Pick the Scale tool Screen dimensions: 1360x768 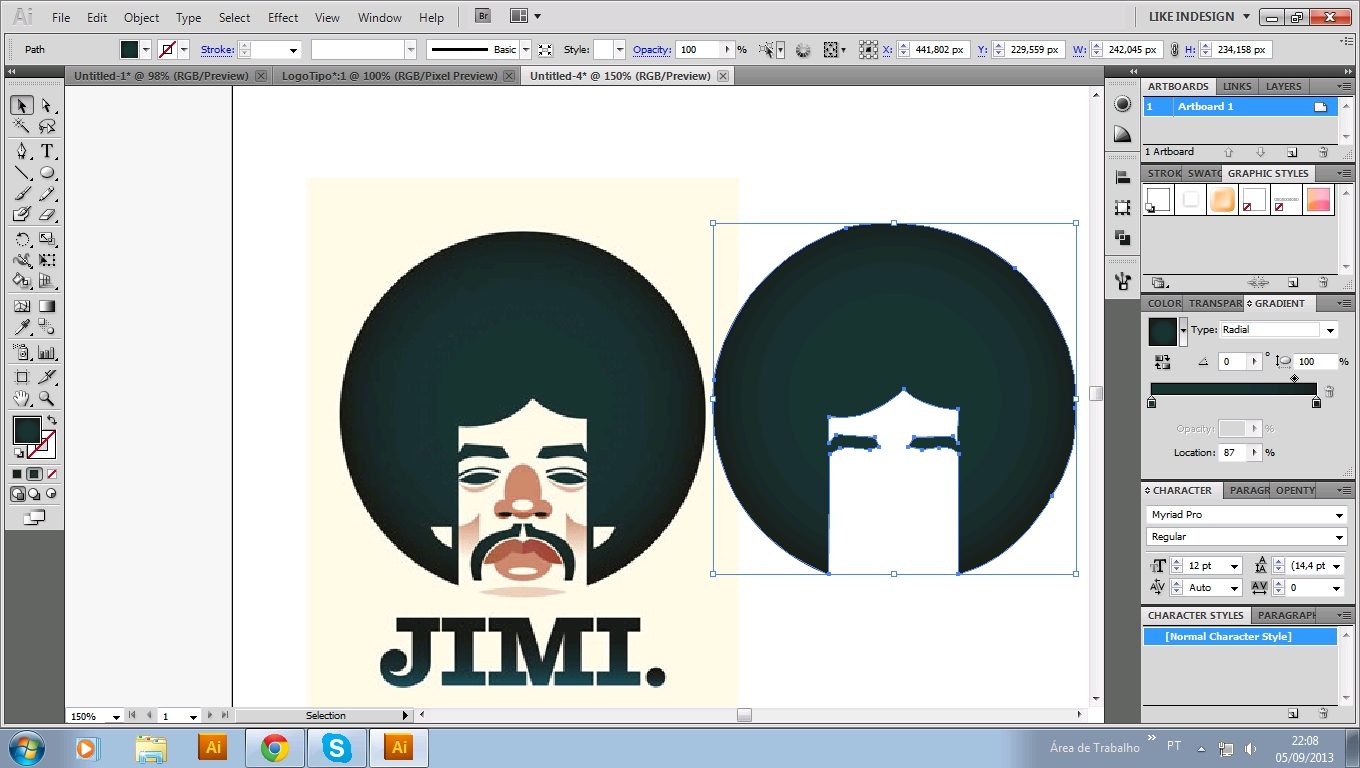(x=47, y=239)
